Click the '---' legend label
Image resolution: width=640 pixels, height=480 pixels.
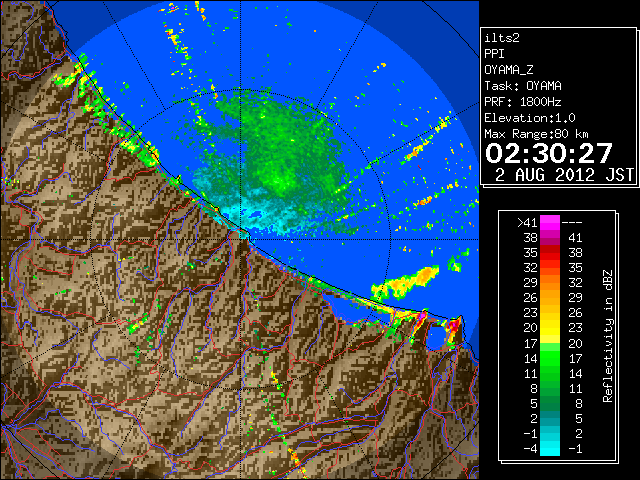(572, 222)
